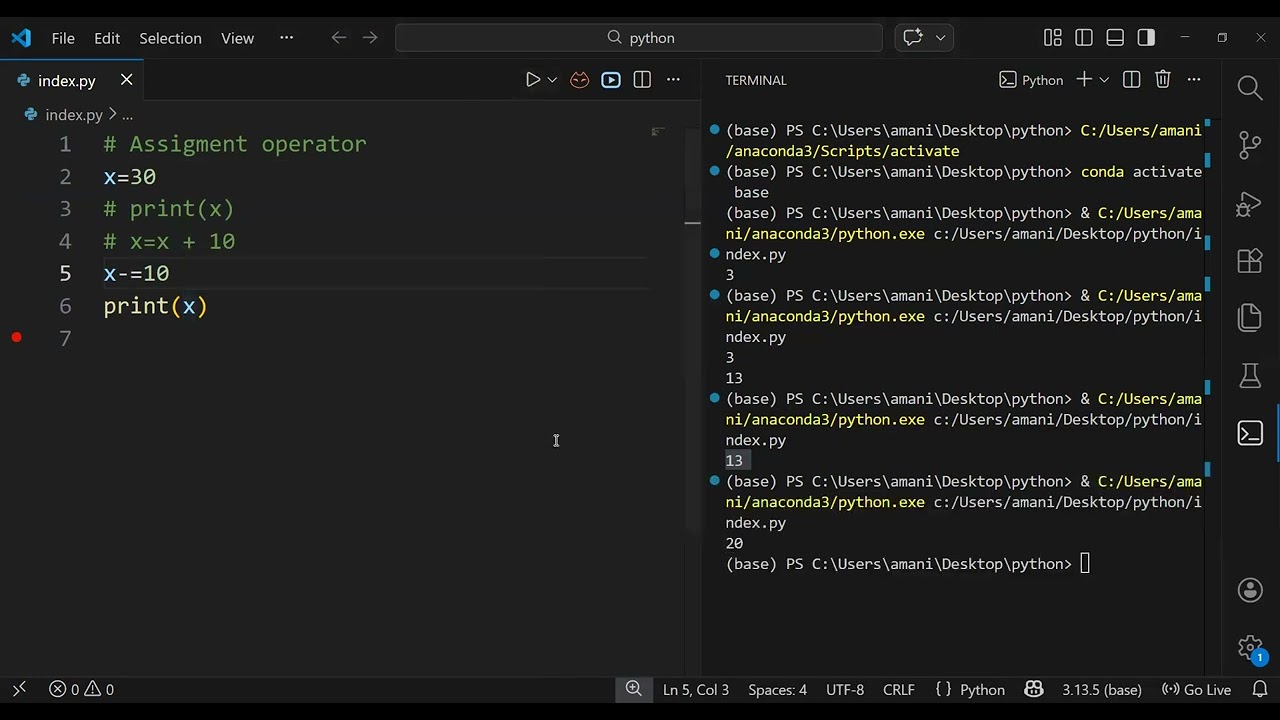Open the File menu
This screenshot has height=720, width=1280.
63,38
